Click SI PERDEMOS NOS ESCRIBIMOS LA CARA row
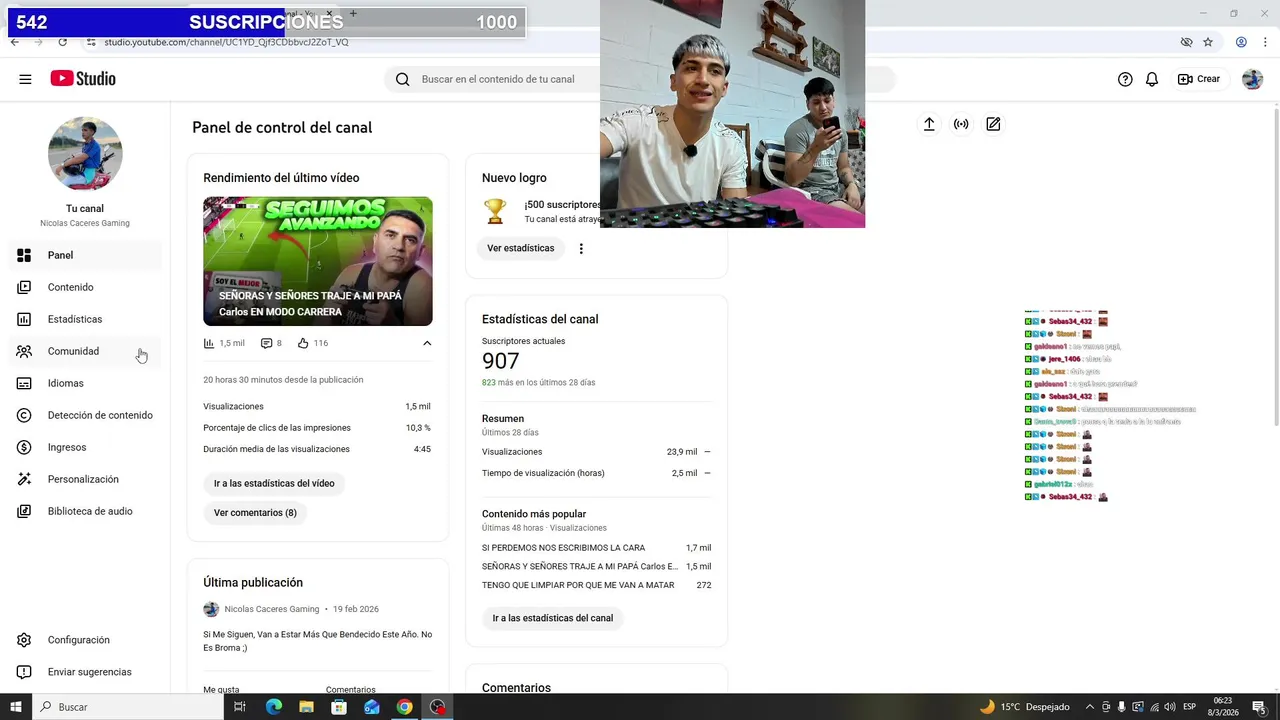 pyautogui.click(x=596, y=548)
